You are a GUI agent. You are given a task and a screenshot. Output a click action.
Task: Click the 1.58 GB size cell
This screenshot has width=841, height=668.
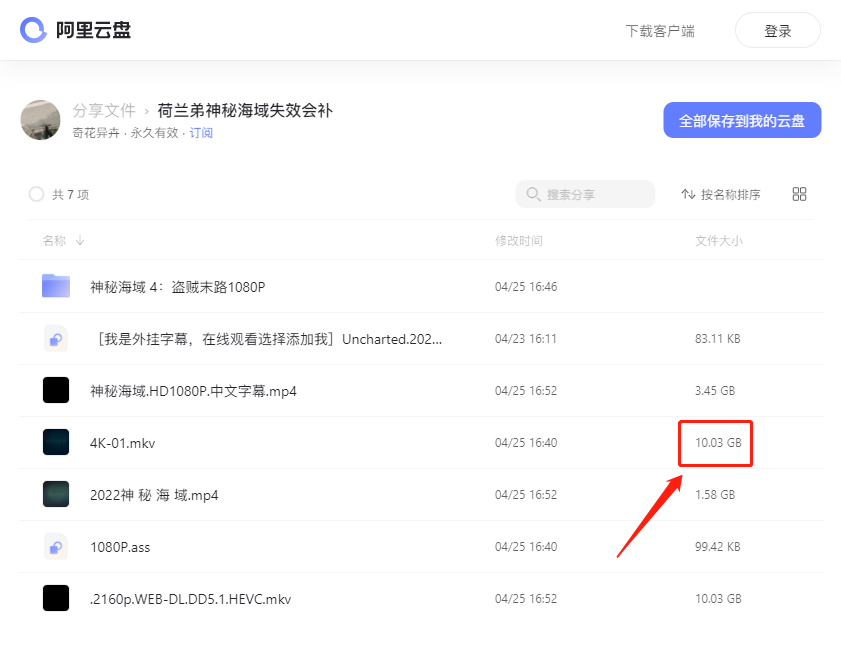point(715,495)
